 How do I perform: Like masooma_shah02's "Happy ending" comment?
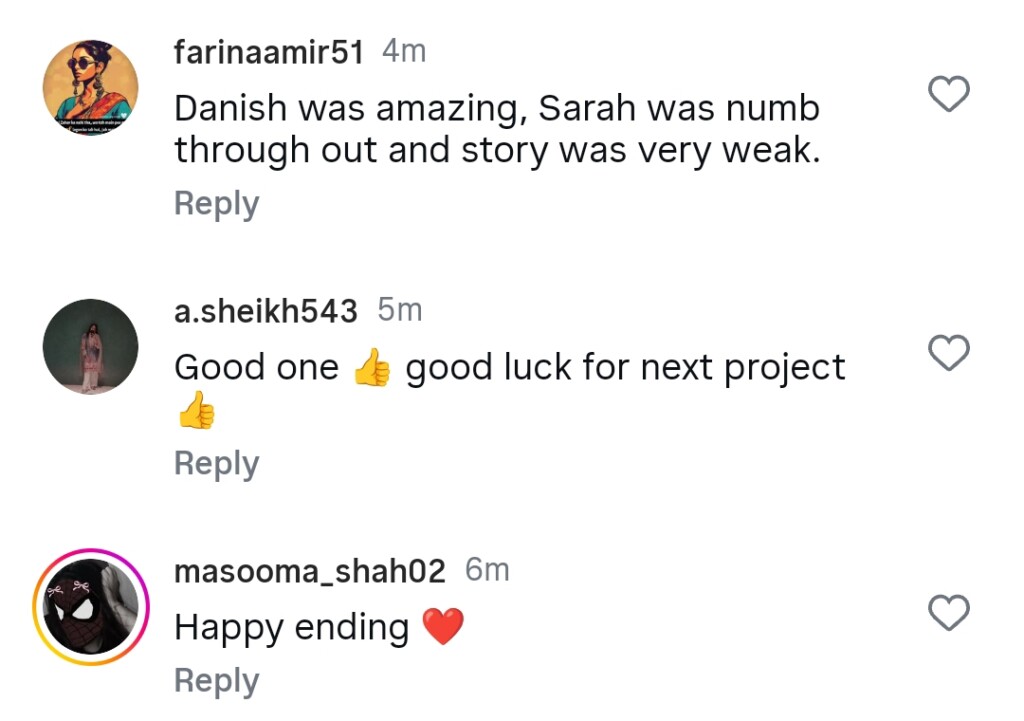(949, 612)
